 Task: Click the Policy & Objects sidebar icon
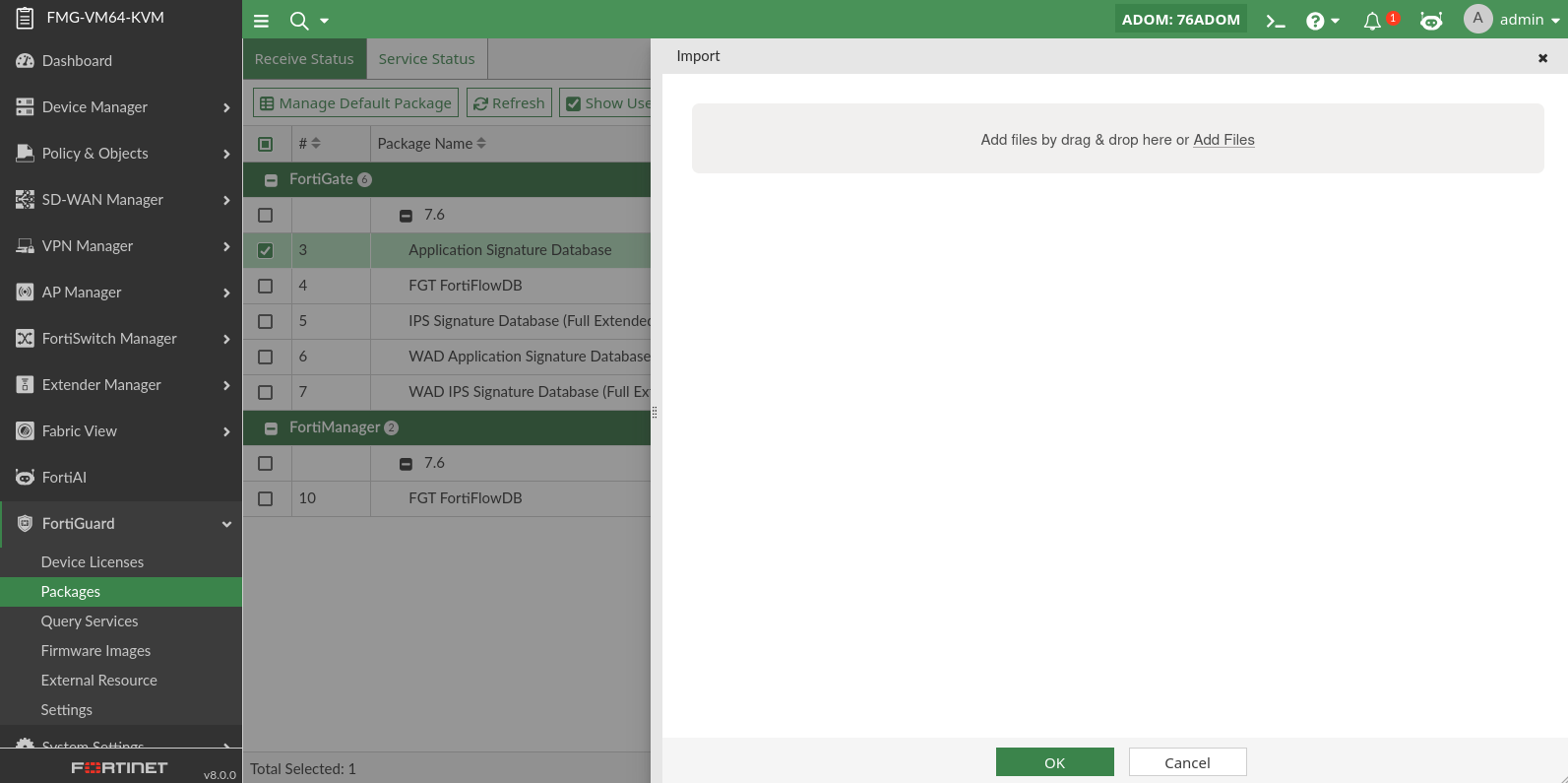pyautogui.click(x=25, y=154)
